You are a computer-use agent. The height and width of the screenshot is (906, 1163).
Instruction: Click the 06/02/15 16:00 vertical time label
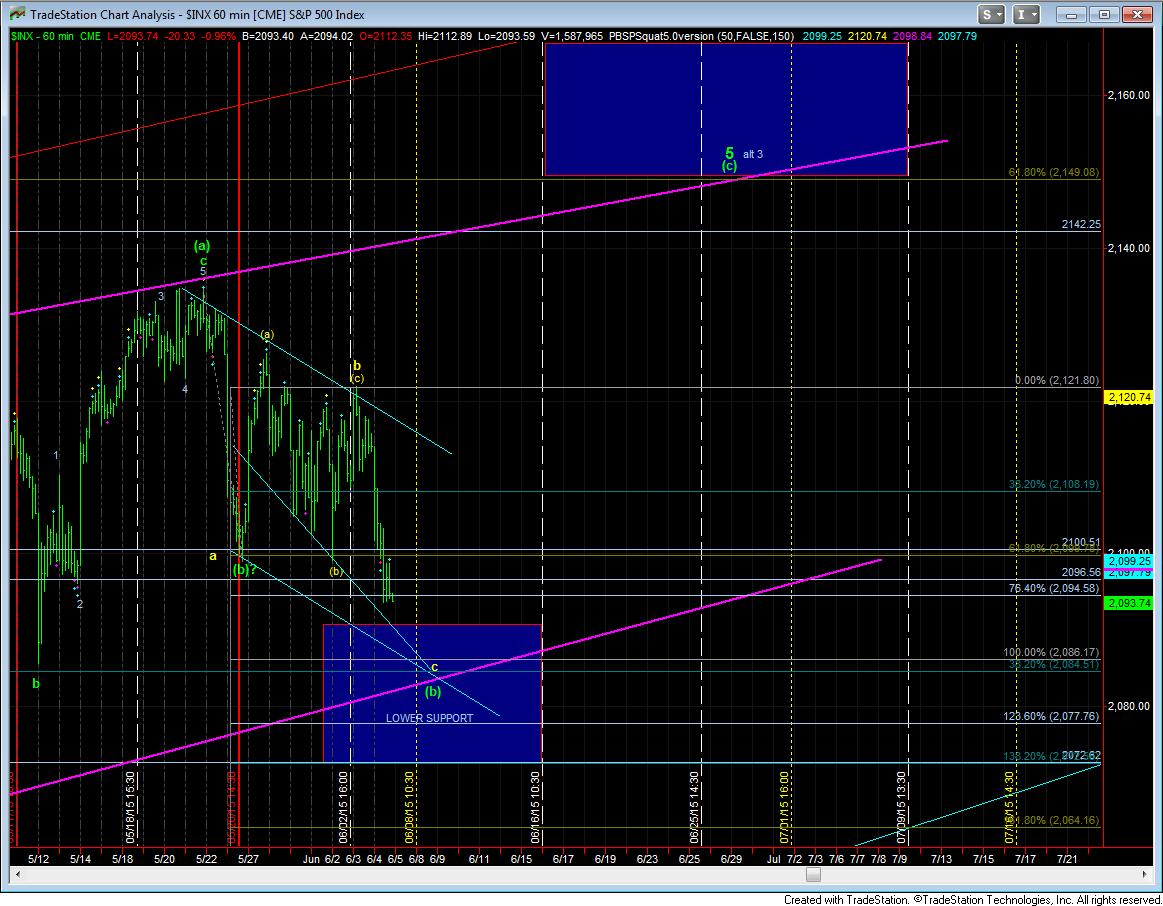[x=344, y=807]
